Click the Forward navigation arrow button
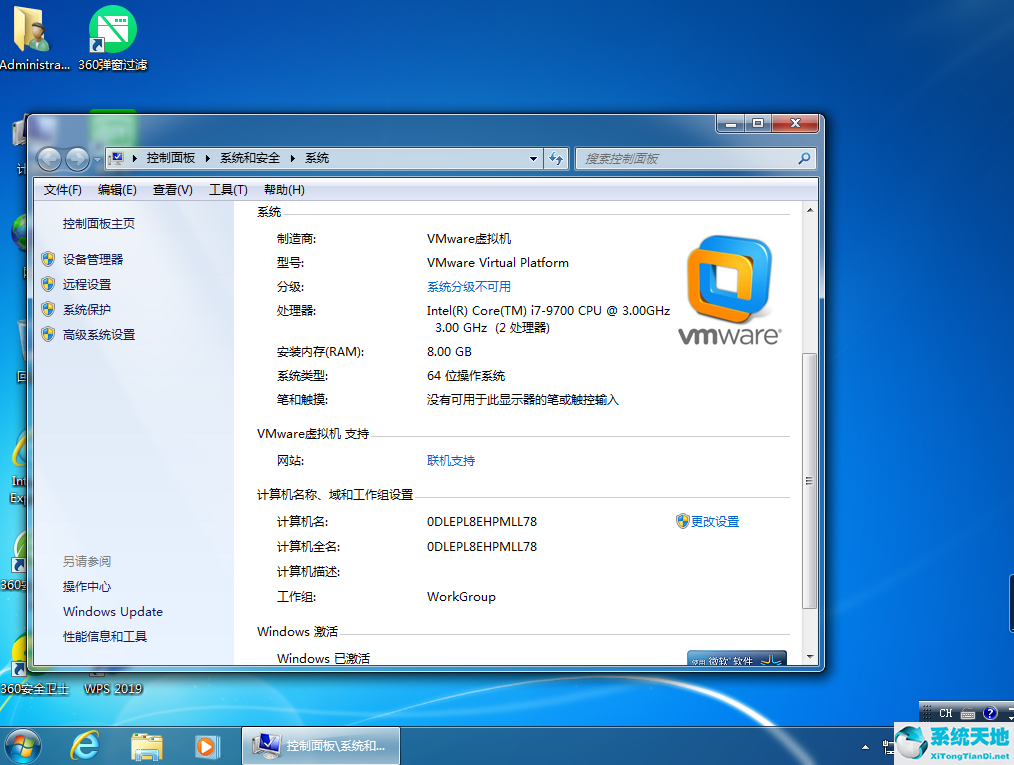This screenshot has height=765, width=1014. click(x=78, y=158)
